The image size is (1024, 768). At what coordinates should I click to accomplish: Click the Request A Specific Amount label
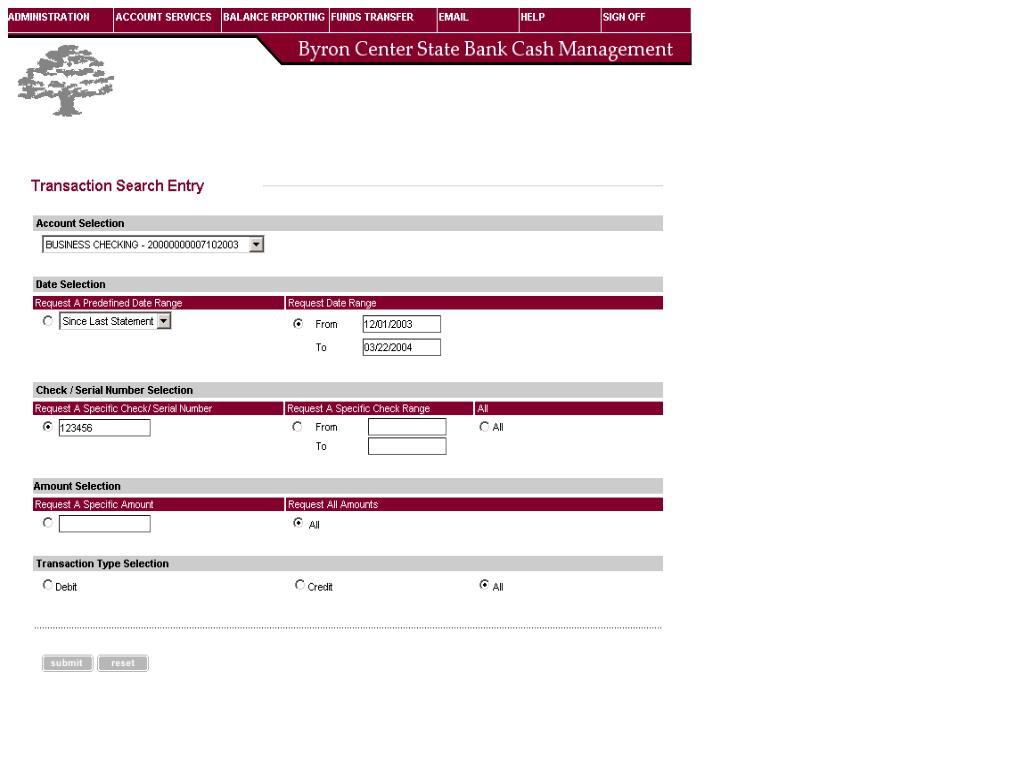coord(94,505)
